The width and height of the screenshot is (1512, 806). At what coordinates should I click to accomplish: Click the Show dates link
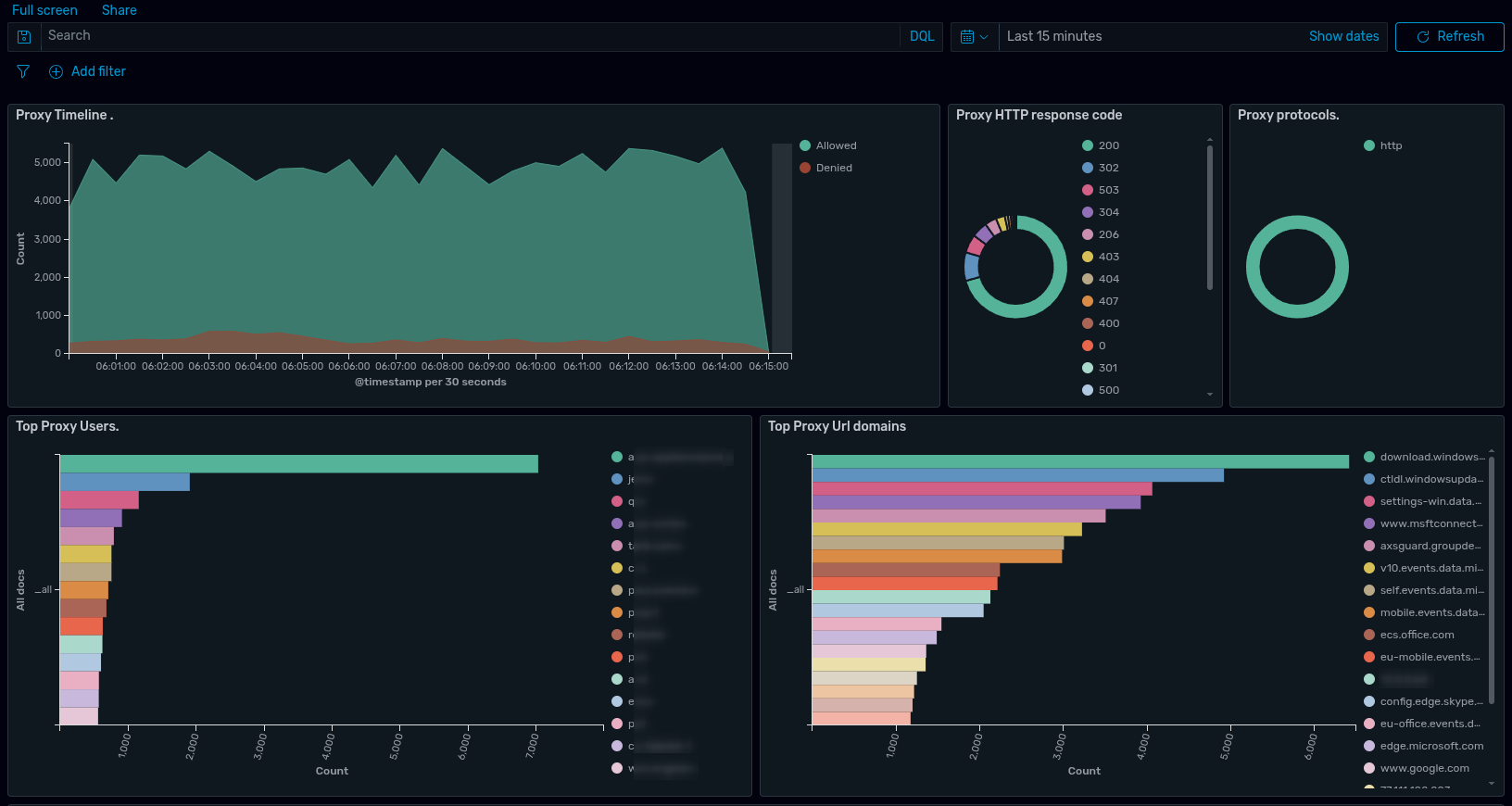point(1343,36)
